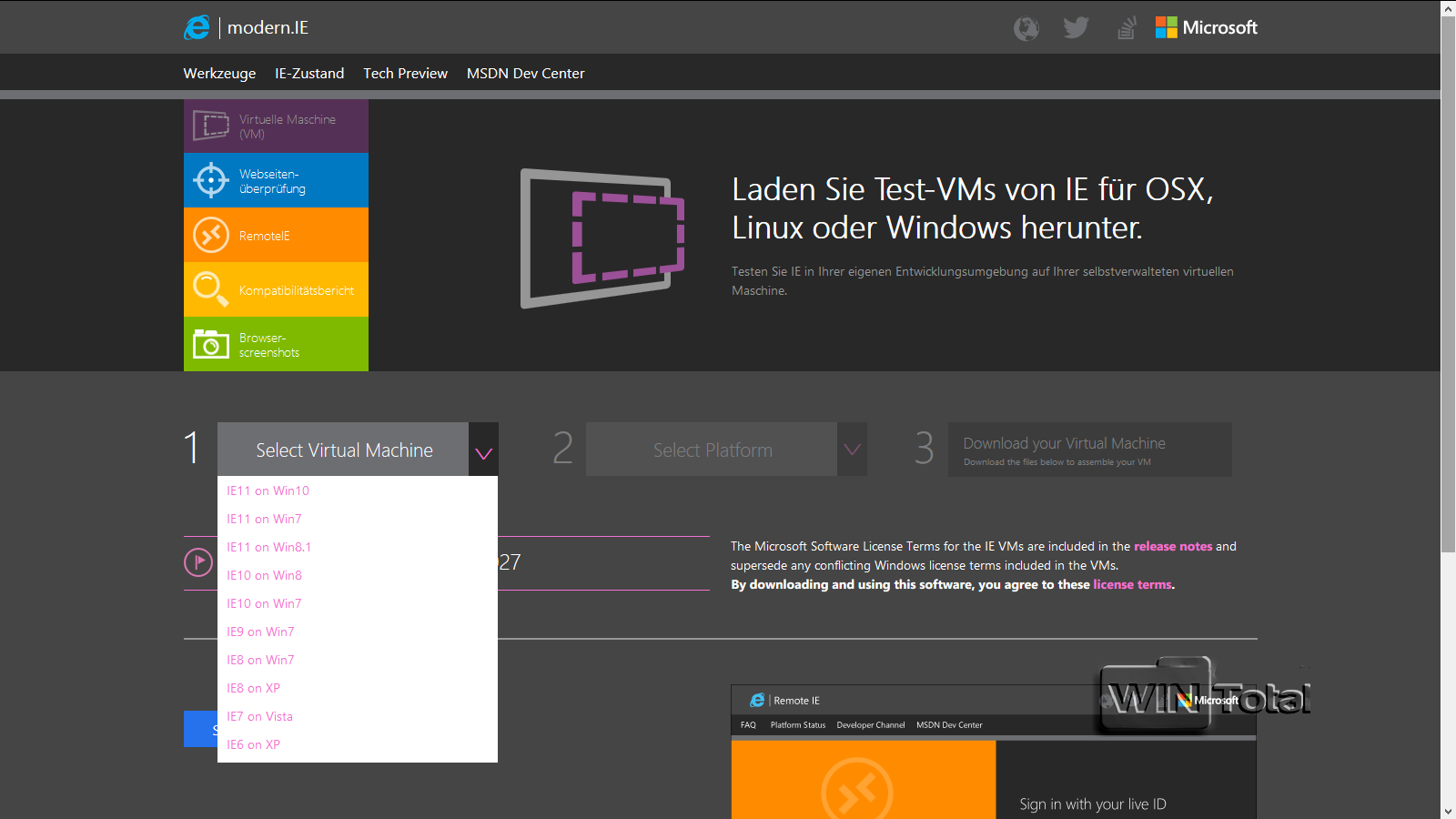
Task: Open the Tech Preview menu item
Action: coord(405,74)
